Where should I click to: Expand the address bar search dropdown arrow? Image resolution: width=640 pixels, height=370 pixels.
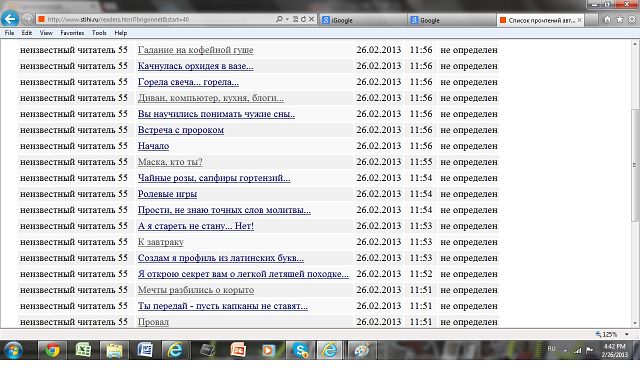coord(287,19)
